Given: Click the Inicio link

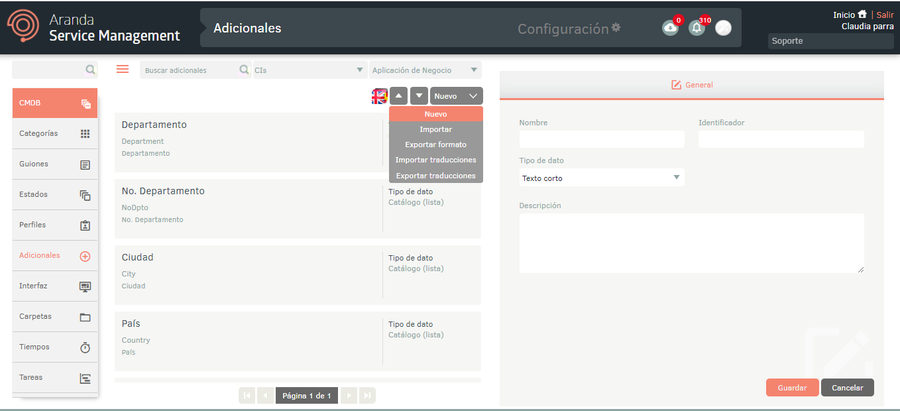Looking at the screenshot, I should [x=844, y=15].
